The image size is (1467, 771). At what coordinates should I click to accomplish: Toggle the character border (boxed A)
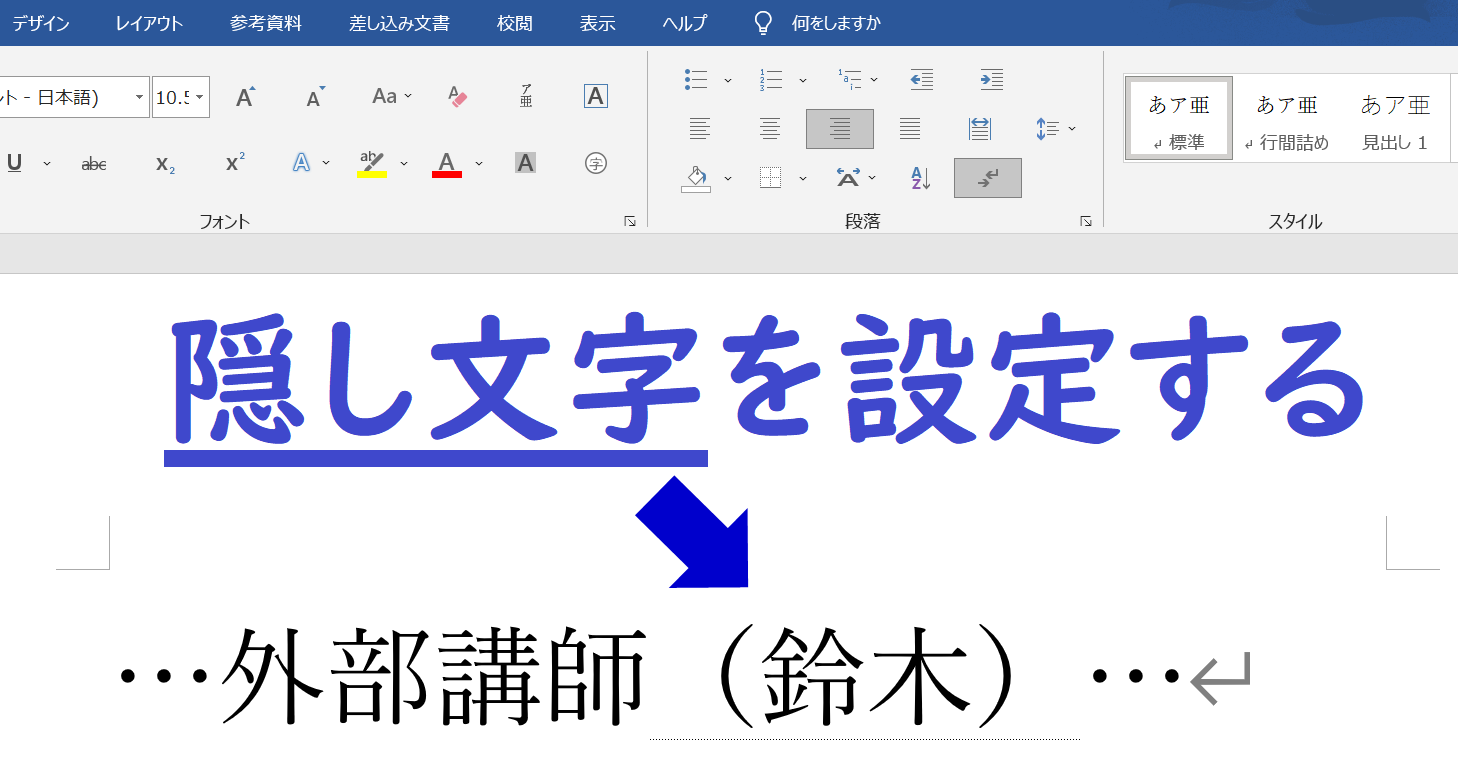[x=596, y=97]
